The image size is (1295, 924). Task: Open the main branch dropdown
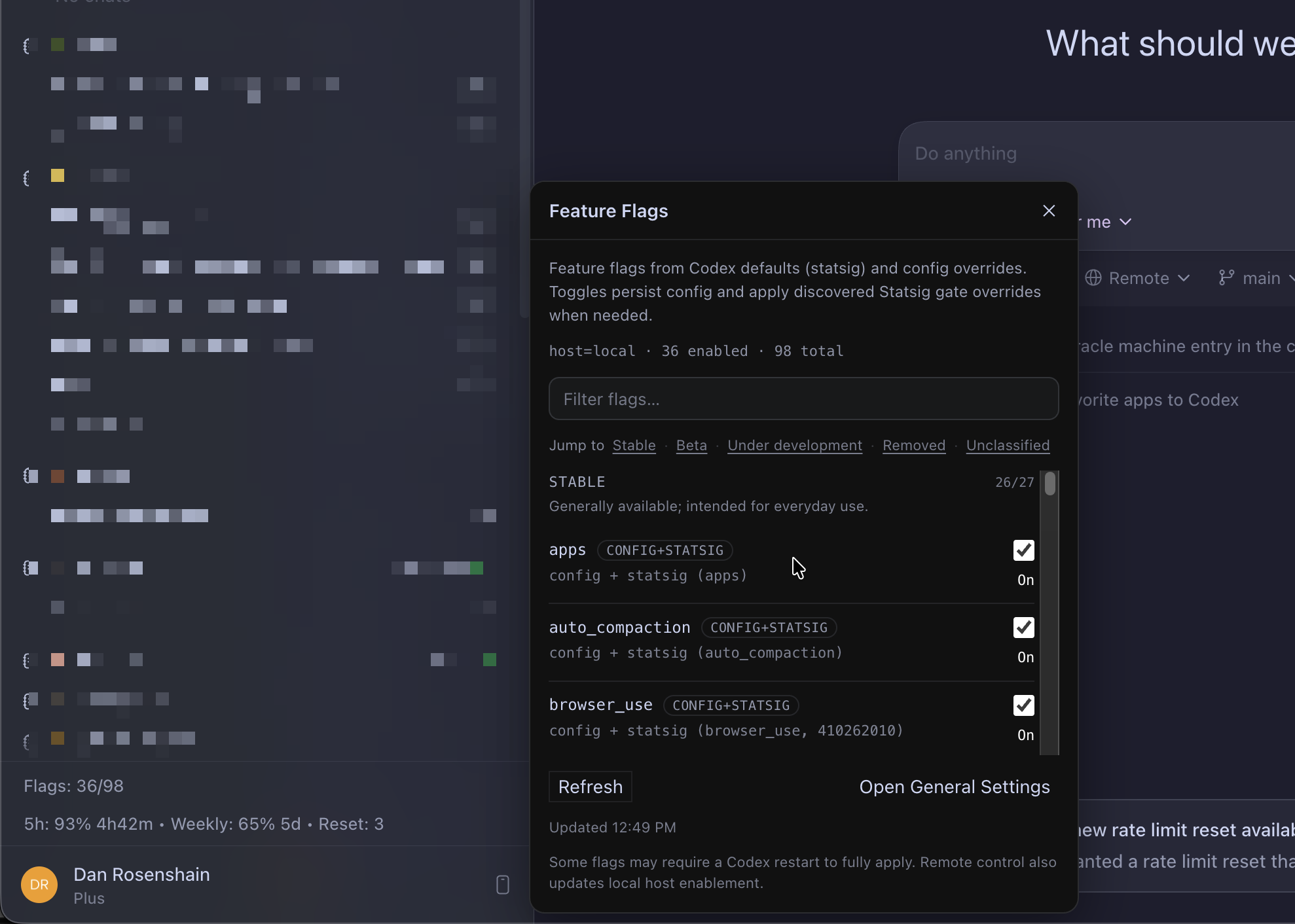(1256, 278)
